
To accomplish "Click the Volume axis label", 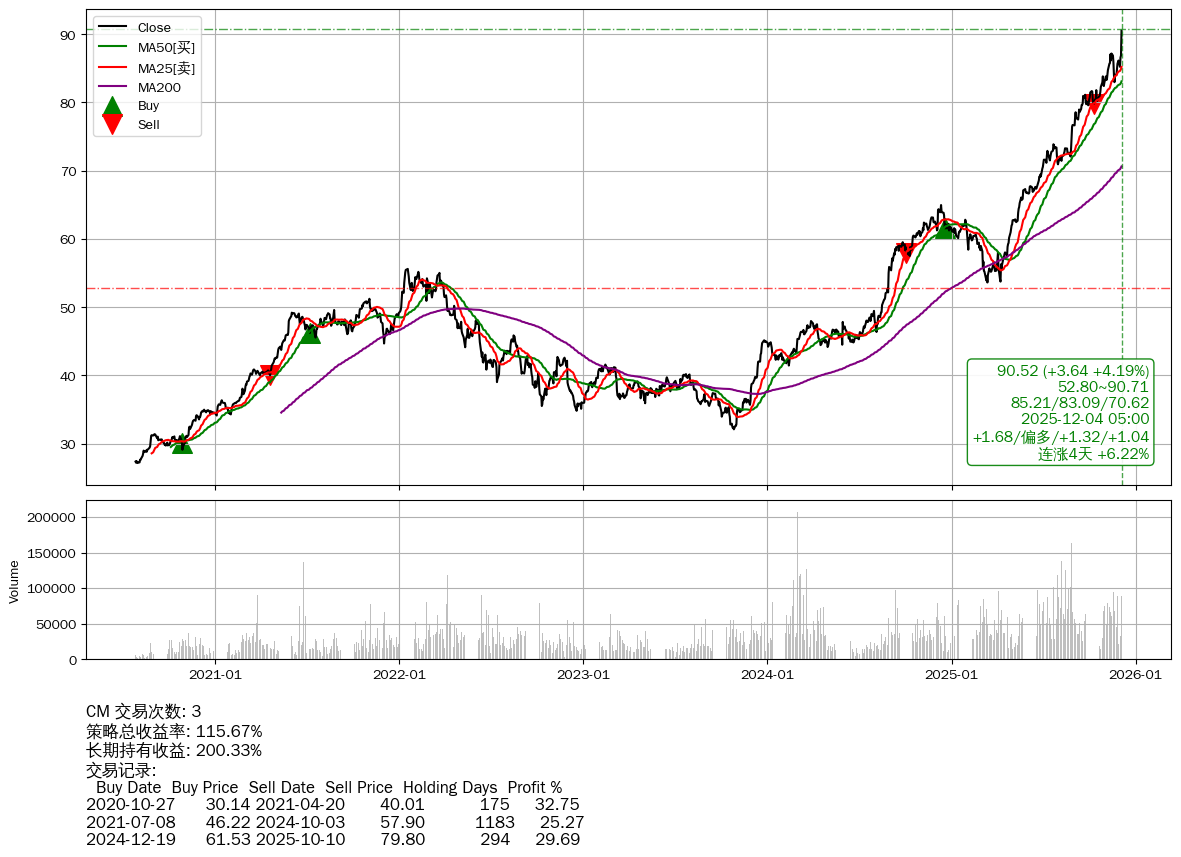I will (14, 581).
